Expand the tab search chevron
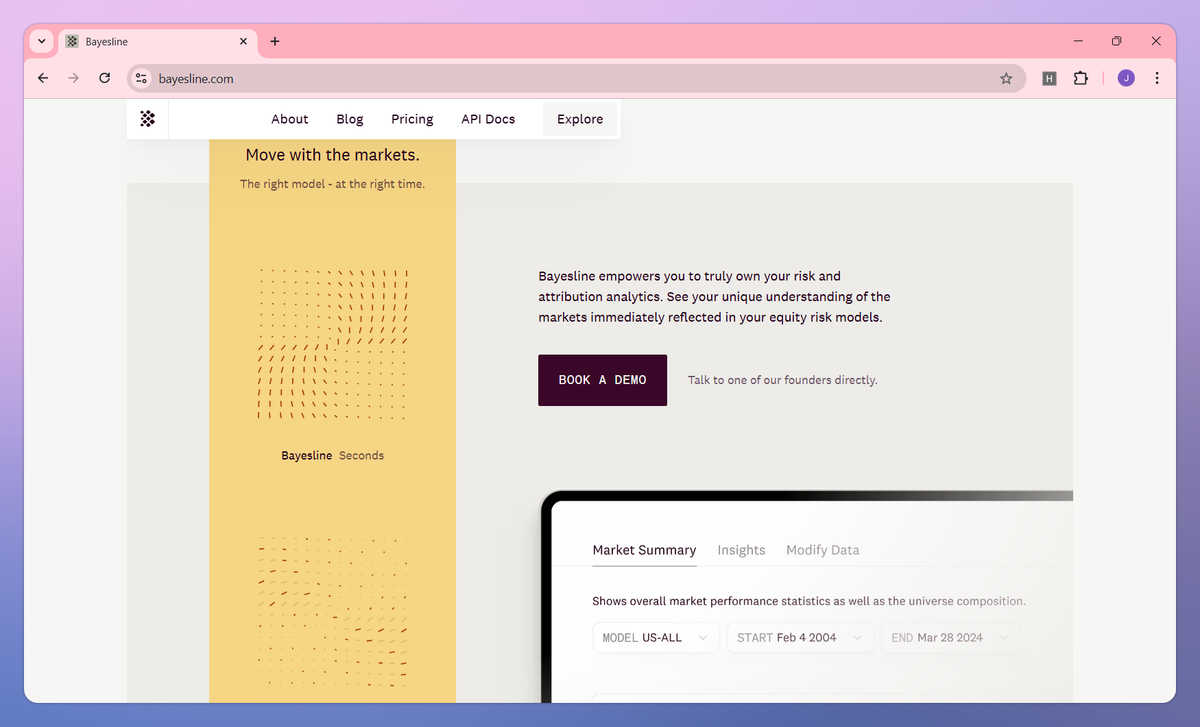The width and height of the screenshot is (1200, 727). 41,41
